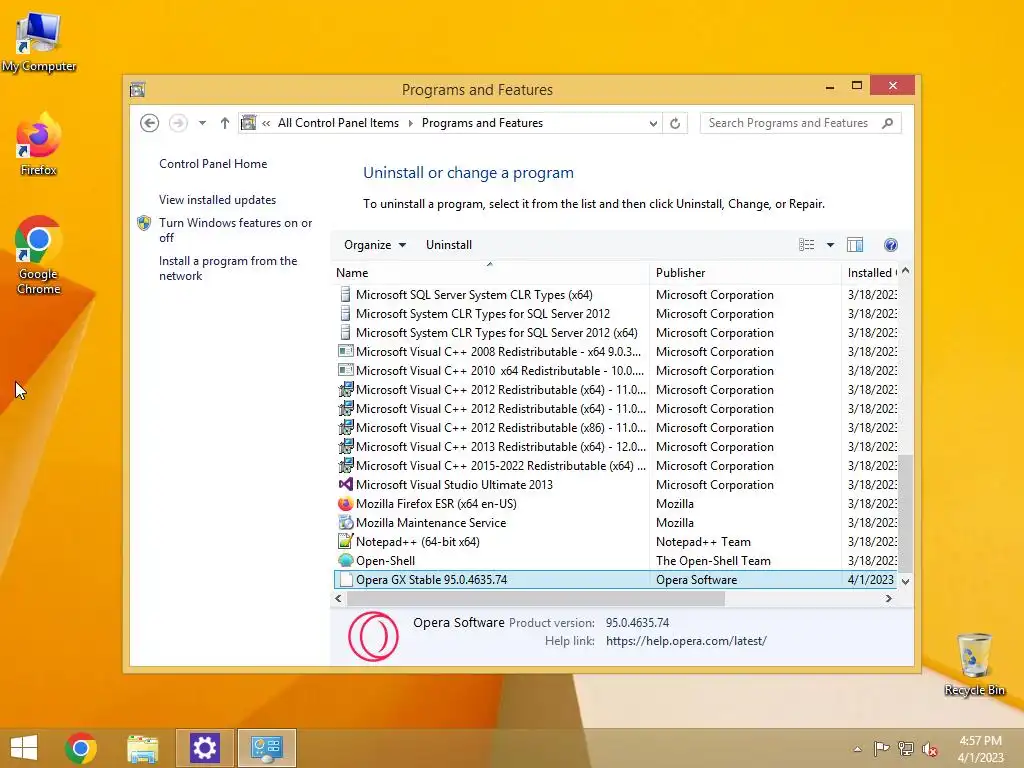Open the help.opera.com help link
Screen dimensions: 1024x768
(686, 641)
